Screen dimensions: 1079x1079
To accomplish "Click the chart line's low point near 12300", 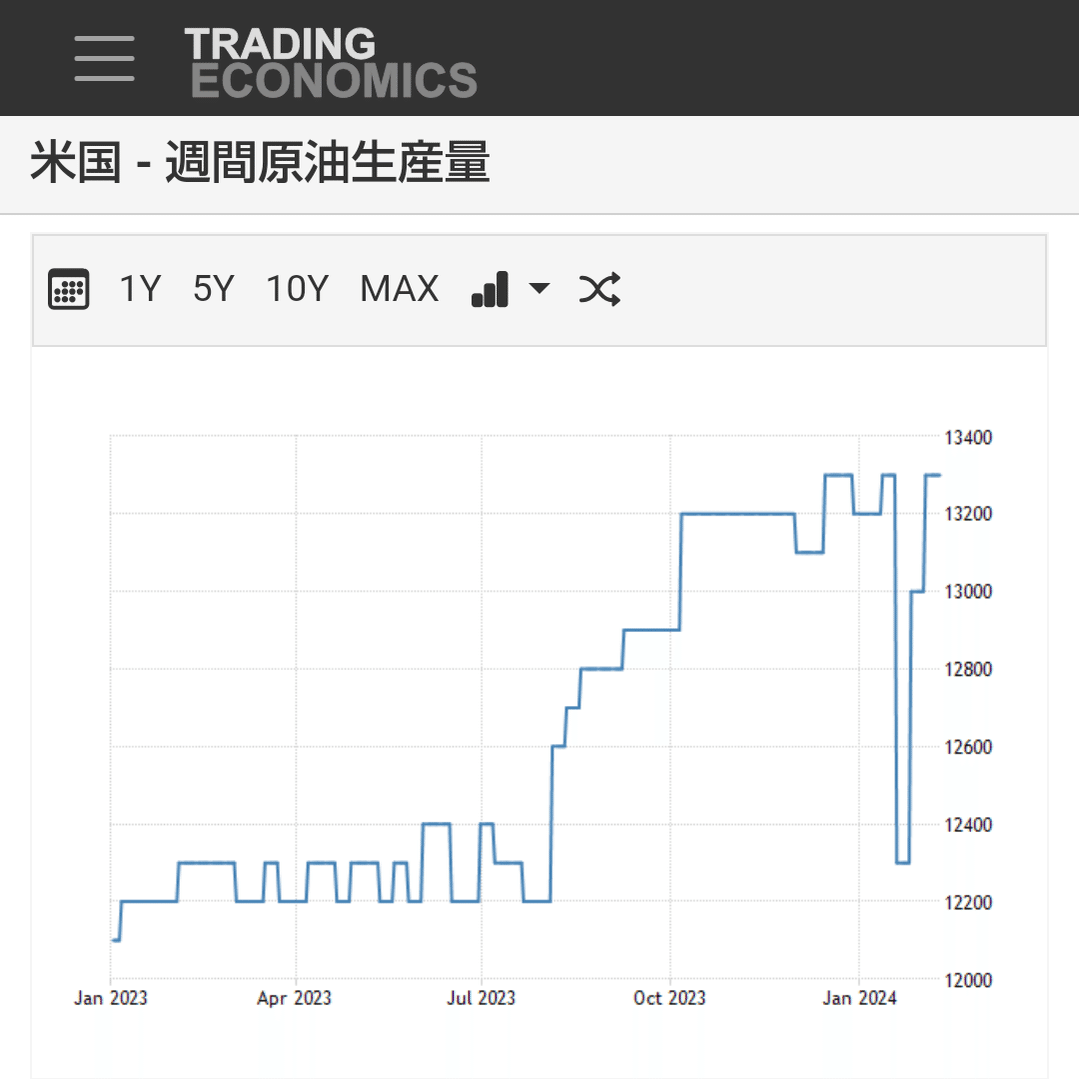I will [x=903, y=863].
